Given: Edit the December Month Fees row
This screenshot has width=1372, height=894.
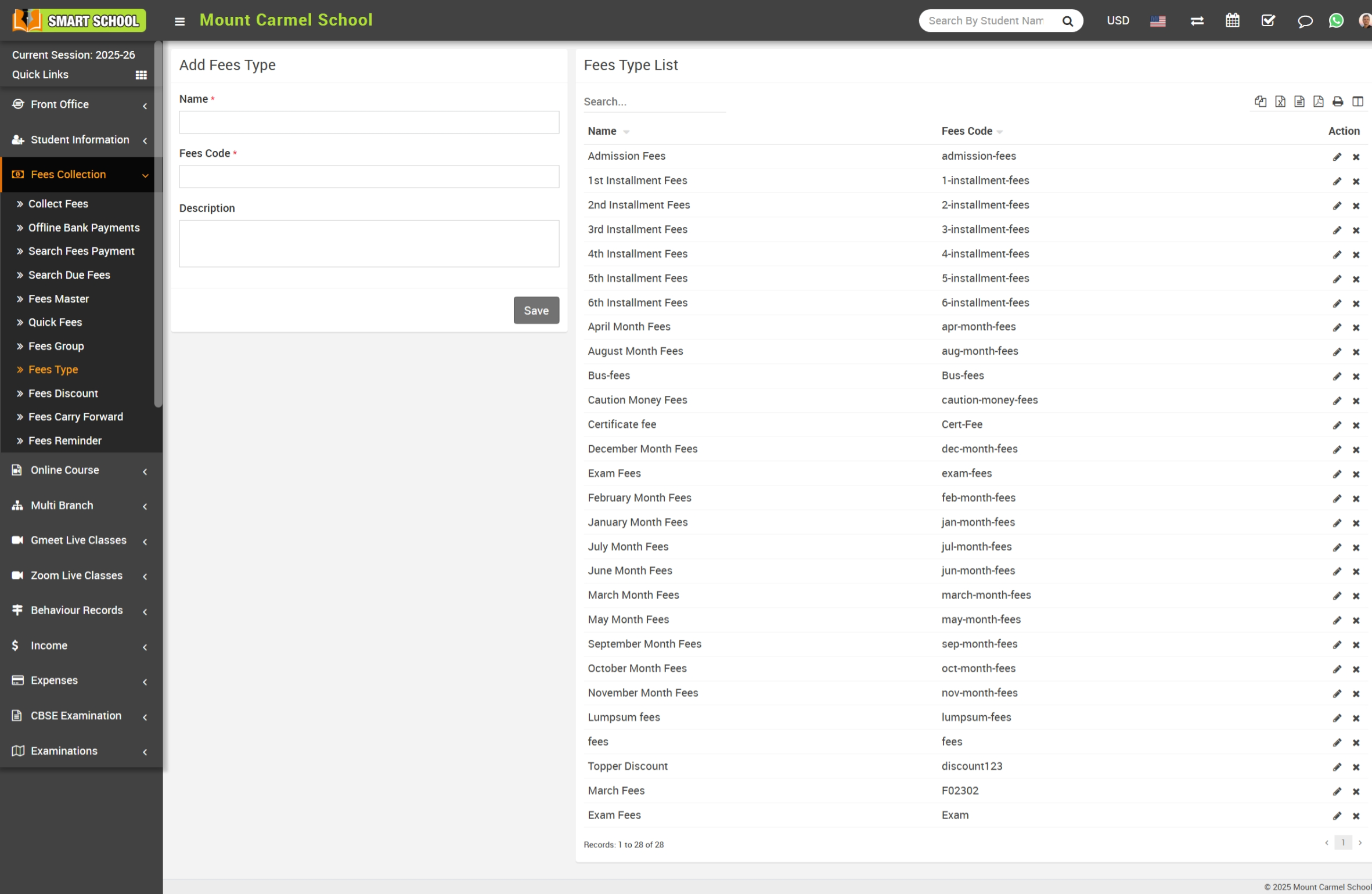Looking at the screenshot, I should [x=1337, y=449].
